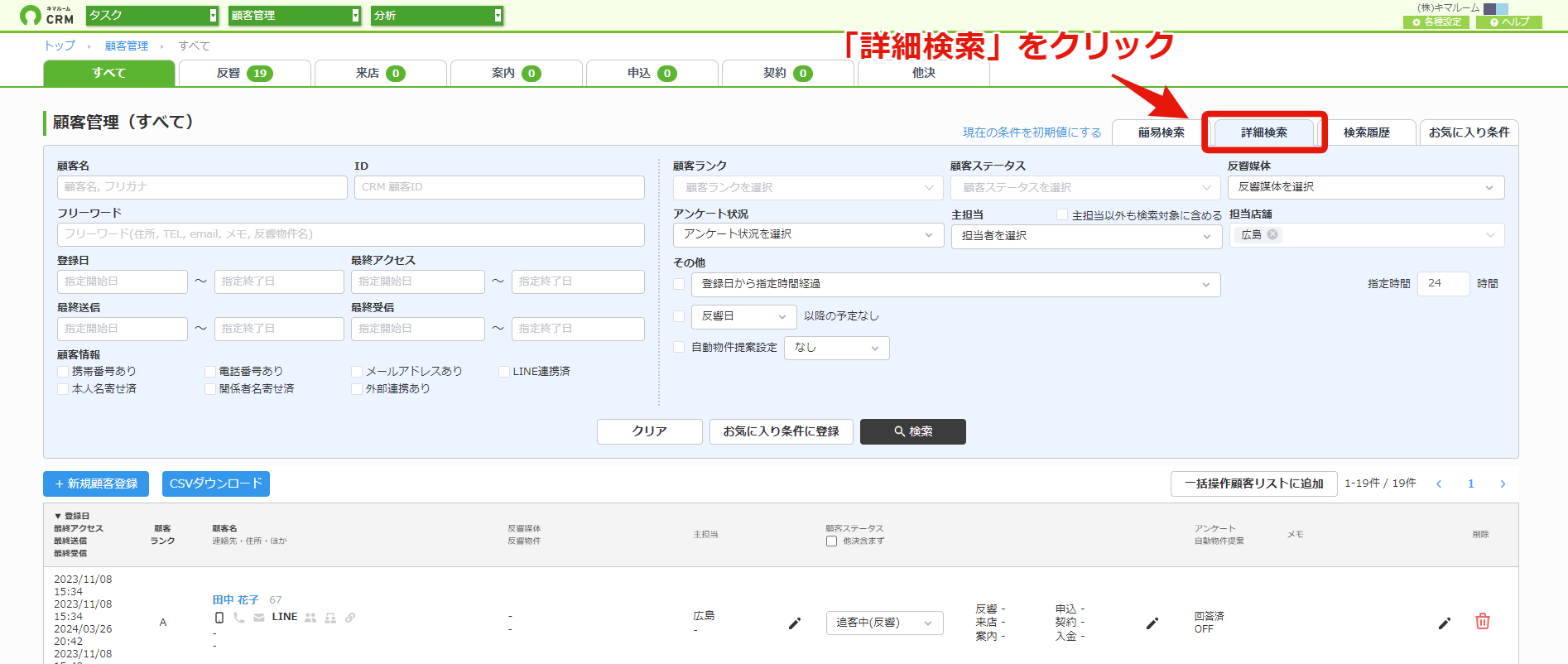
Task: Open 分析 dropdown in top bar
Action: click(x=437, y=15)
